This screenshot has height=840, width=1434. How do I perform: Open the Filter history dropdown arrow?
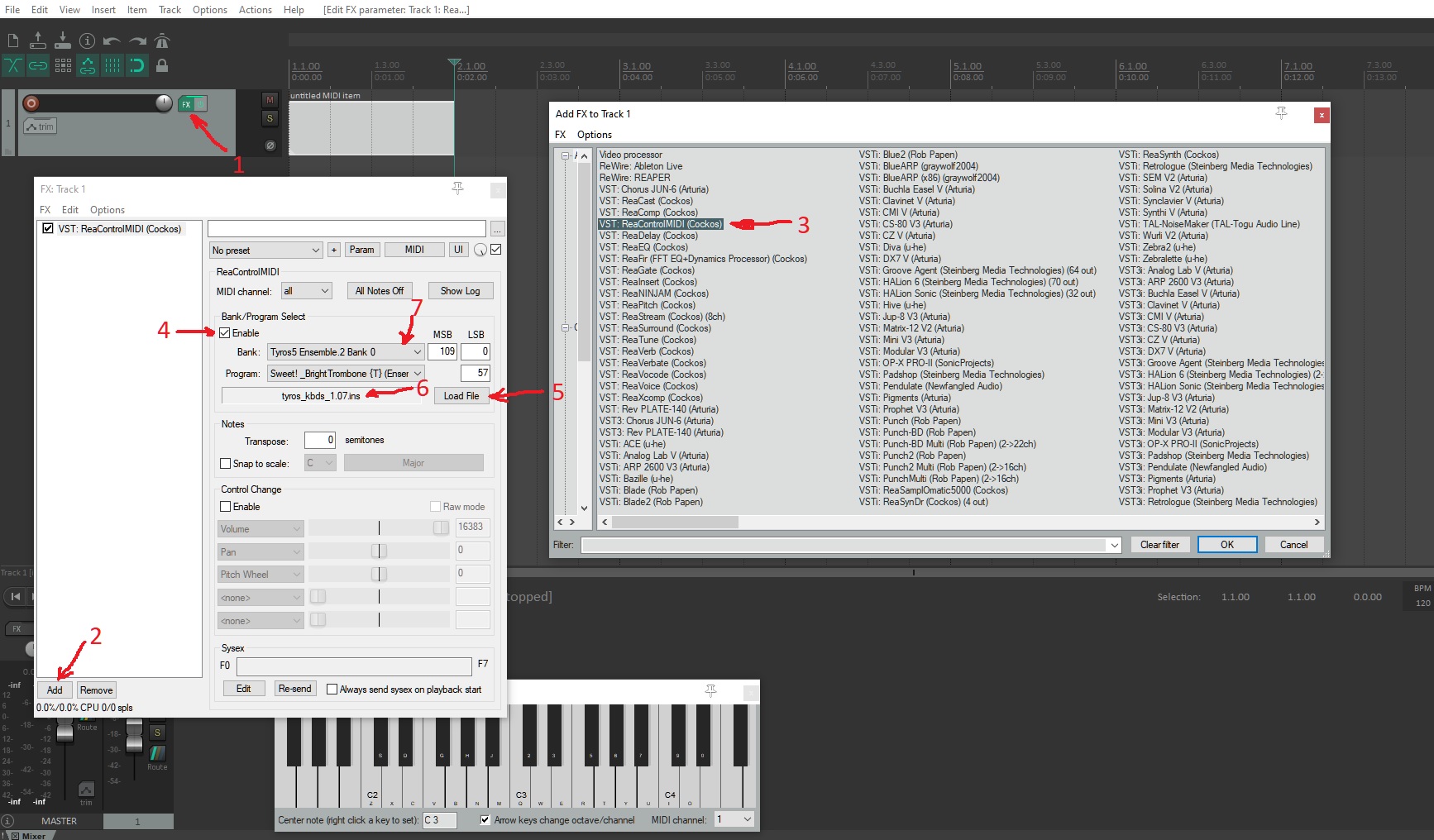(x=1114, y=545)
